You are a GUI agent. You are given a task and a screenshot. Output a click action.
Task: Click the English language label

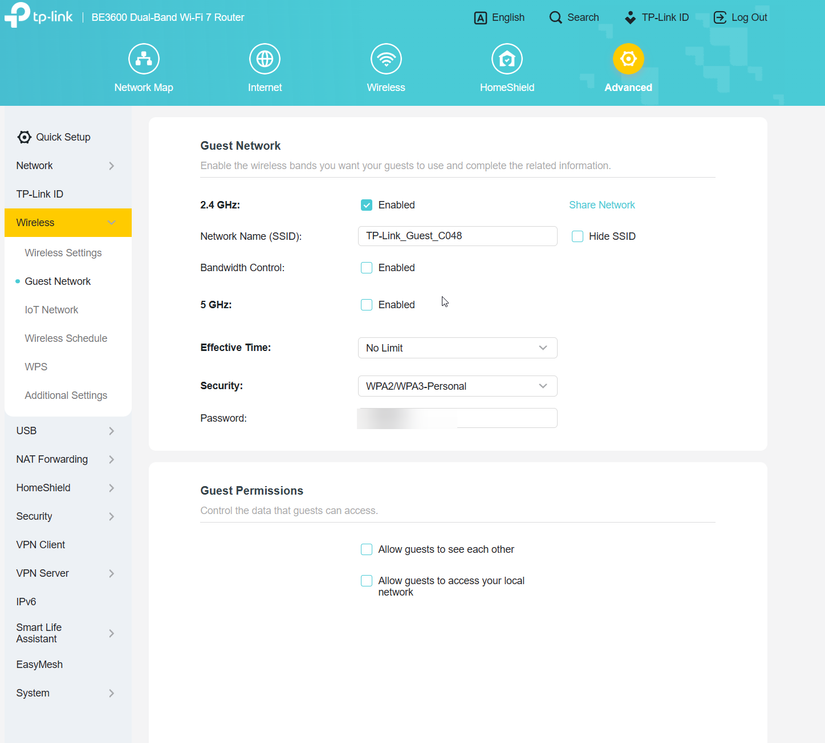click(508, 17)
